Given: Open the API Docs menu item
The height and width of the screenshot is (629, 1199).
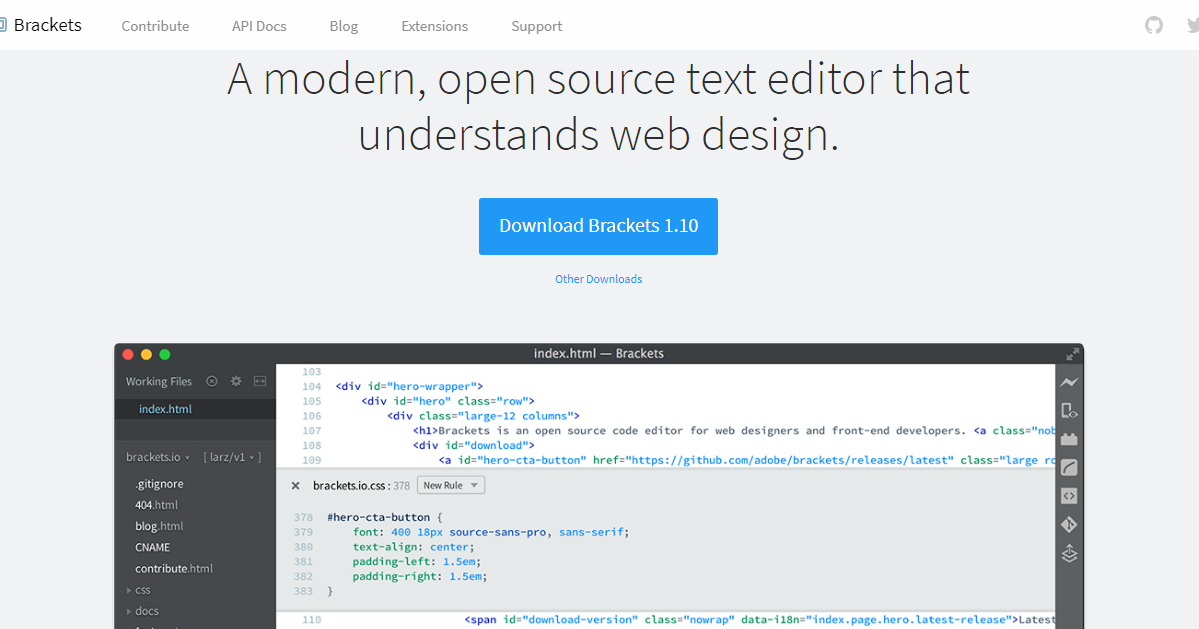Looking at the screenshot, I should pos(259,26).
